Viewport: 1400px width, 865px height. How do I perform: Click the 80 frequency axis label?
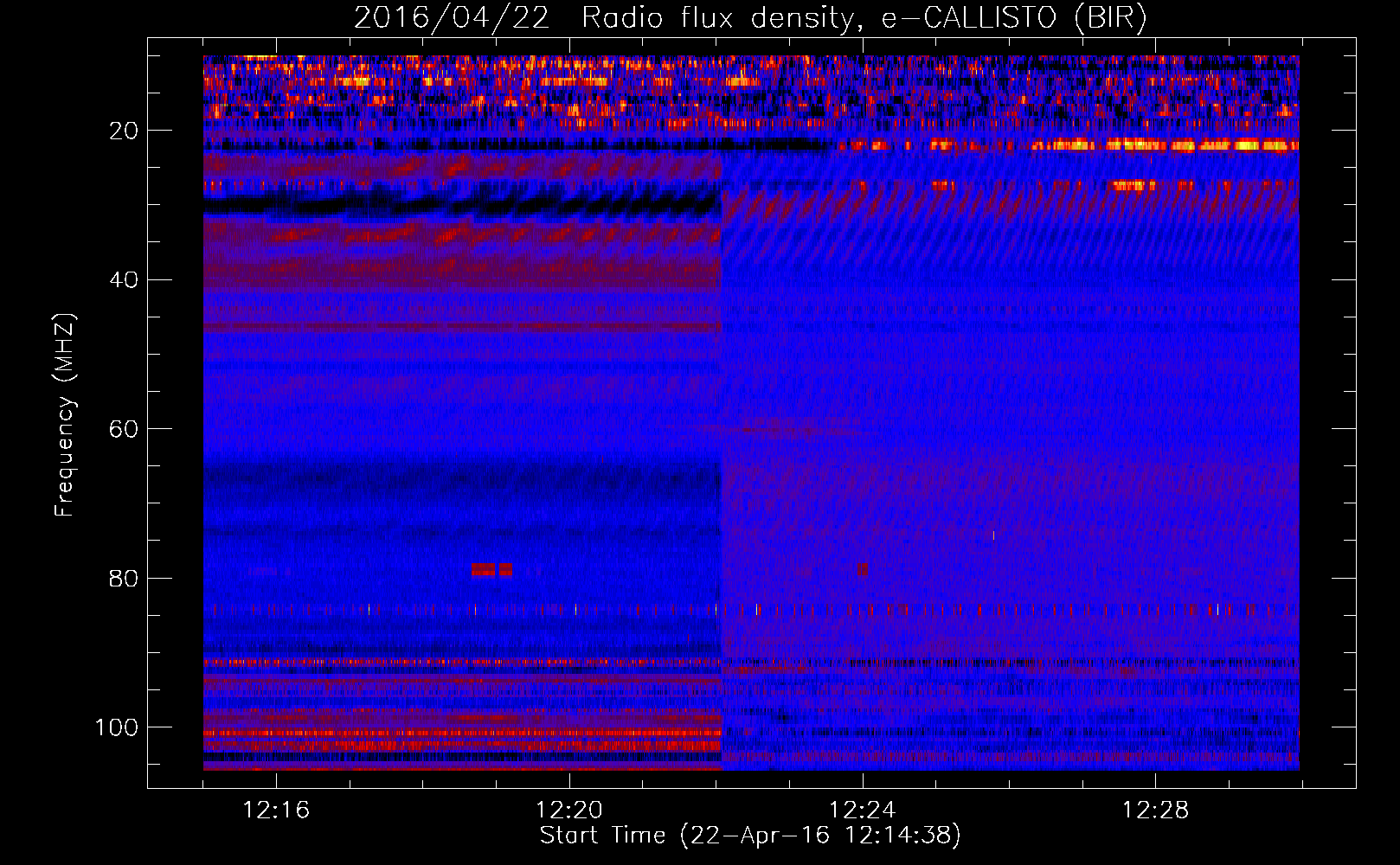[125, 578]
